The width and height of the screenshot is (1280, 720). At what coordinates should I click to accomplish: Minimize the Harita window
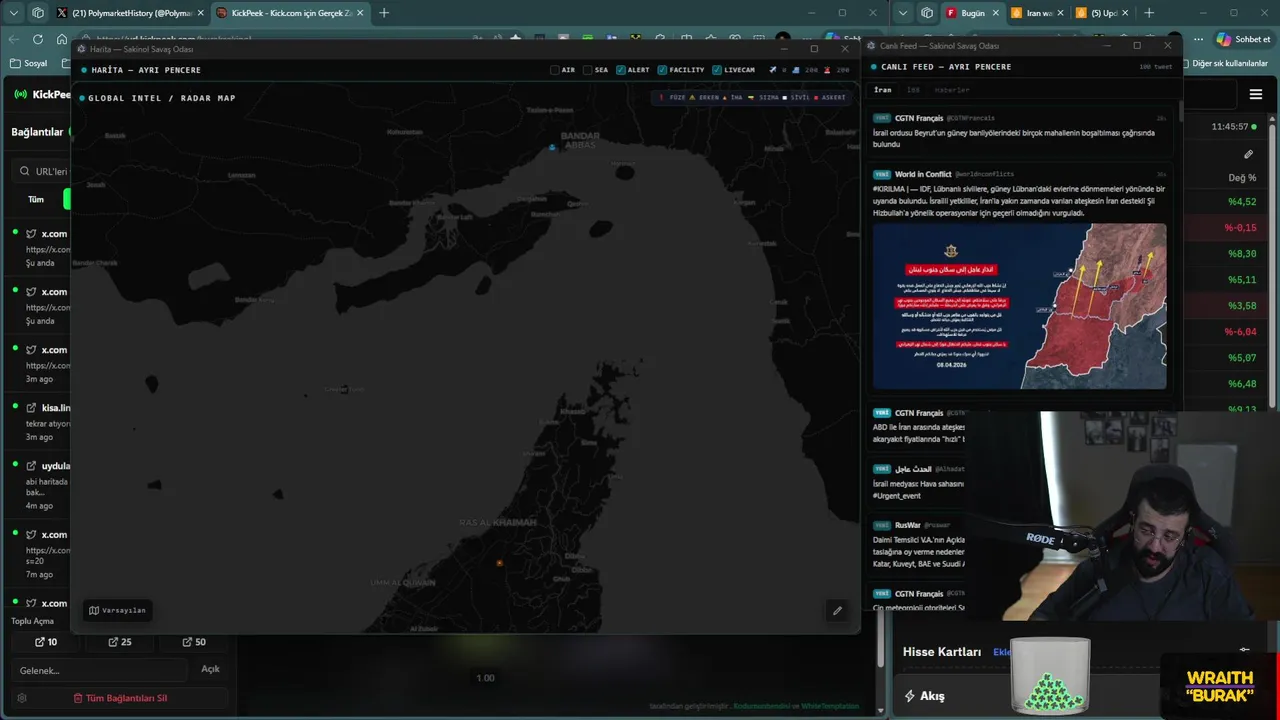(784, 48)
